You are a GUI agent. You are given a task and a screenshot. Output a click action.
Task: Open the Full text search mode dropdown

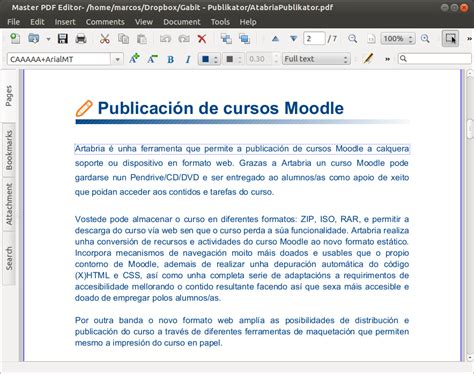tap(316, 59)
